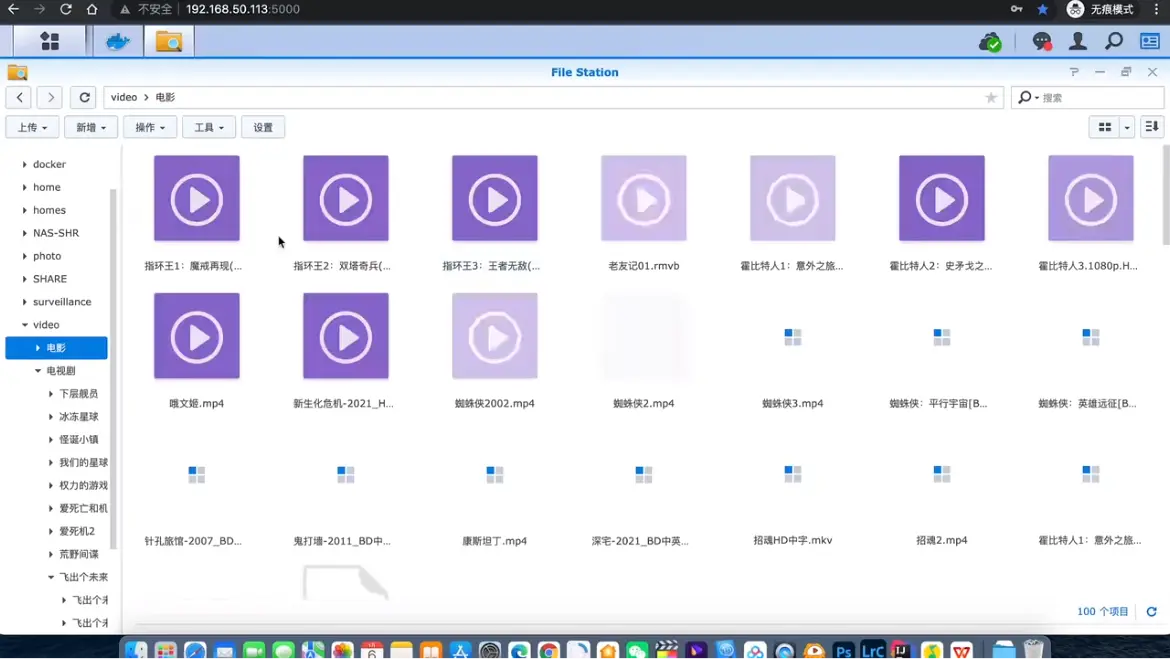Click the DSM search magnifier icon
This screenshot has height=659, width=1170.
[1114, 41]
